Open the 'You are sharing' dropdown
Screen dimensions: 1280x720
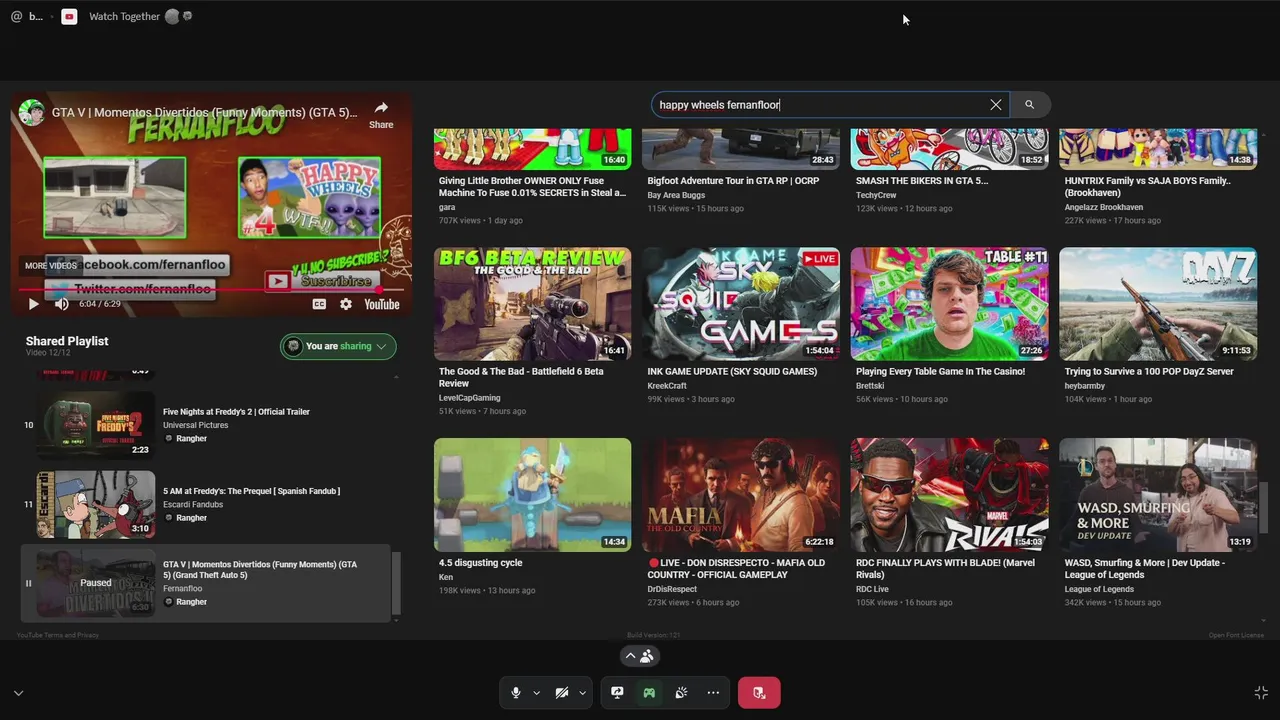[338, 346]
